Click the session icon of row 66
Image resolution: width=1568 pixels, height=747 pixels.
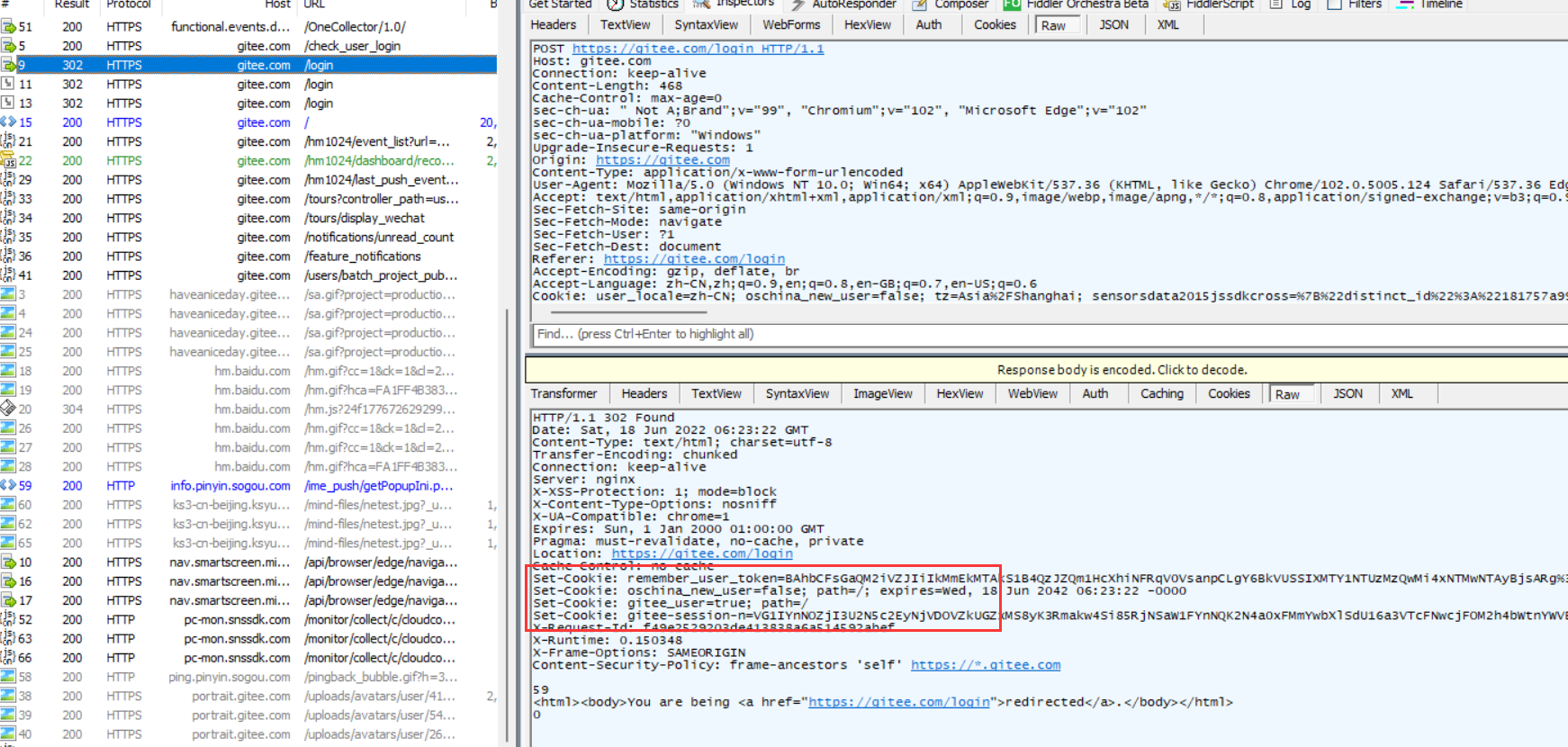click(x=9, y=658)
